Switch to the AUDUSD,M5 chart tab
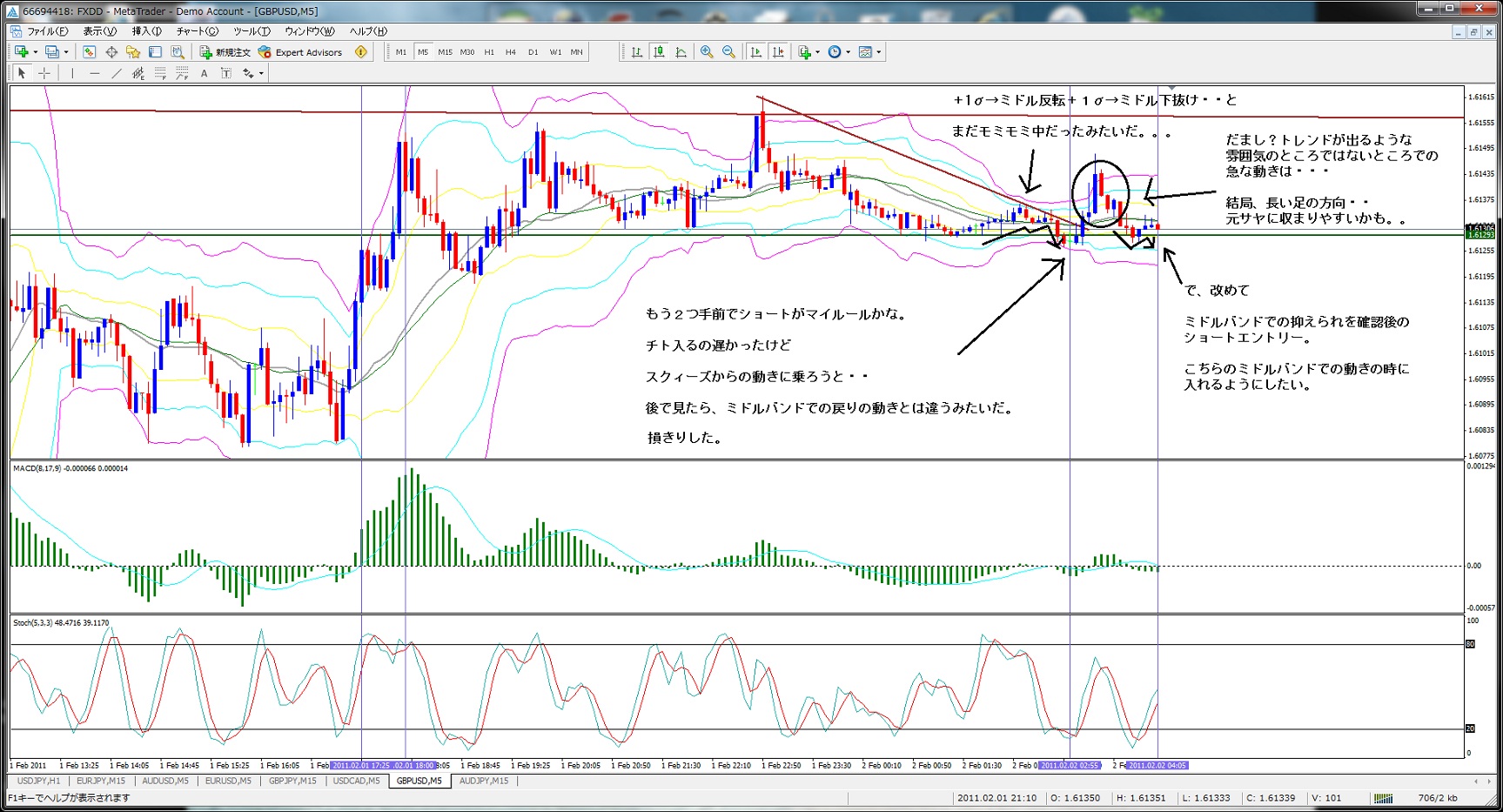 tap(165, 782)
